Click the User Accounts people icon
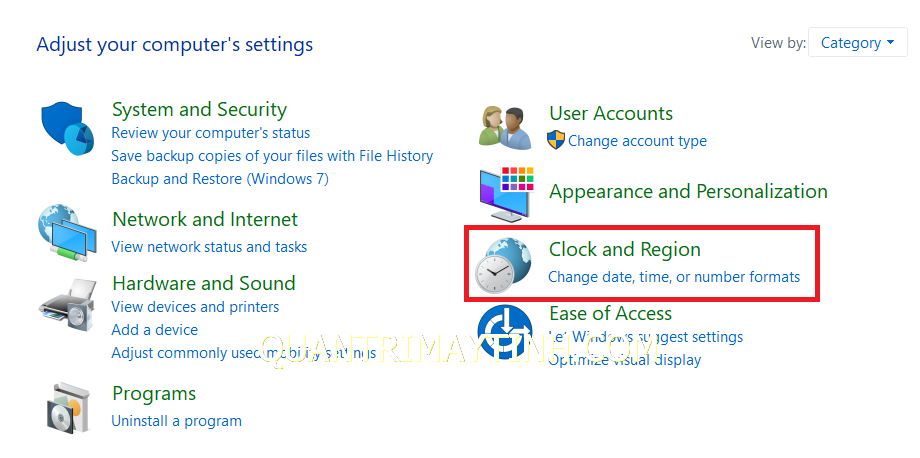 coord(505,127)
